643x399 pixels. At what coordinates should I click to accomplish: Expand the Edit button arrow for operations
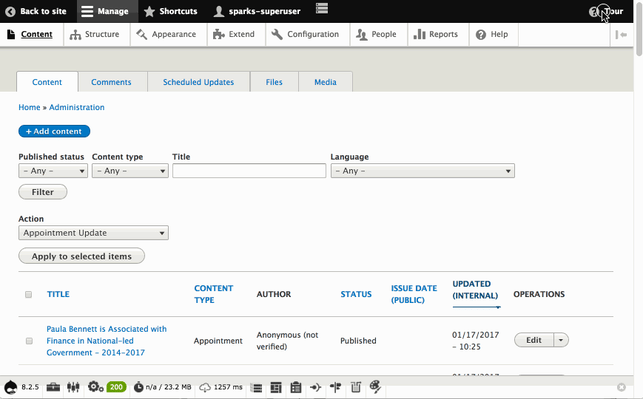click(x=561, y=340)
